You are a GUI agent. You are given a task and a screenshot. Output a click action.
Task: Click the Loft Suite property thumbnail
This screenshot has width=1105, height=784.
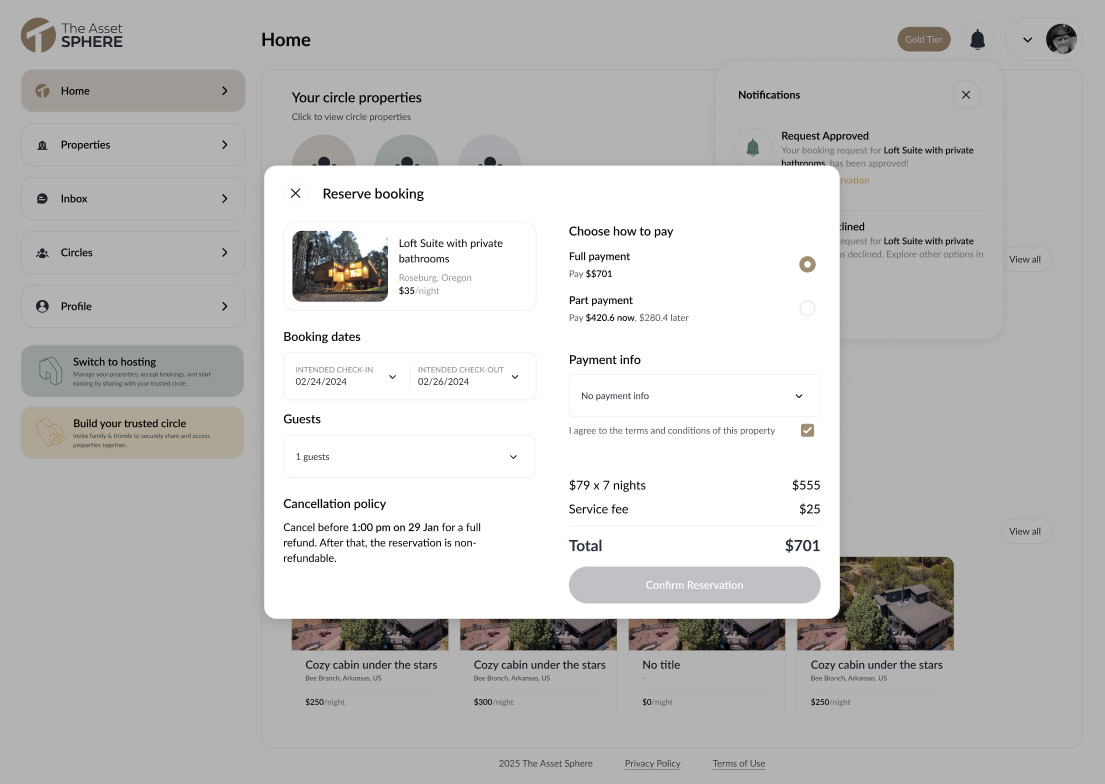click(x=340, y=266)
